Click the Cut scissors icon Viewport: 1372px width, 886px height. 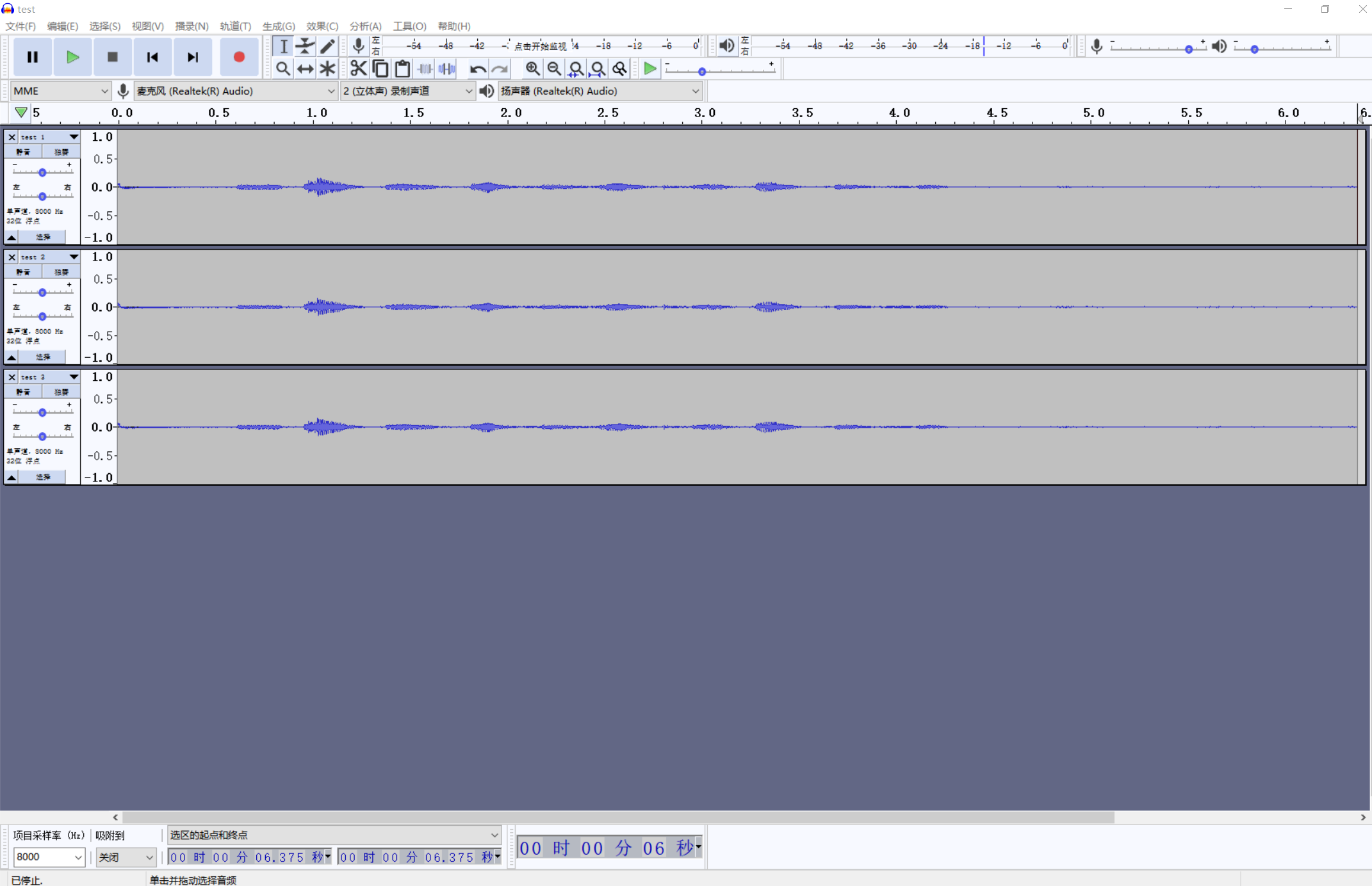tap(358, 68)
